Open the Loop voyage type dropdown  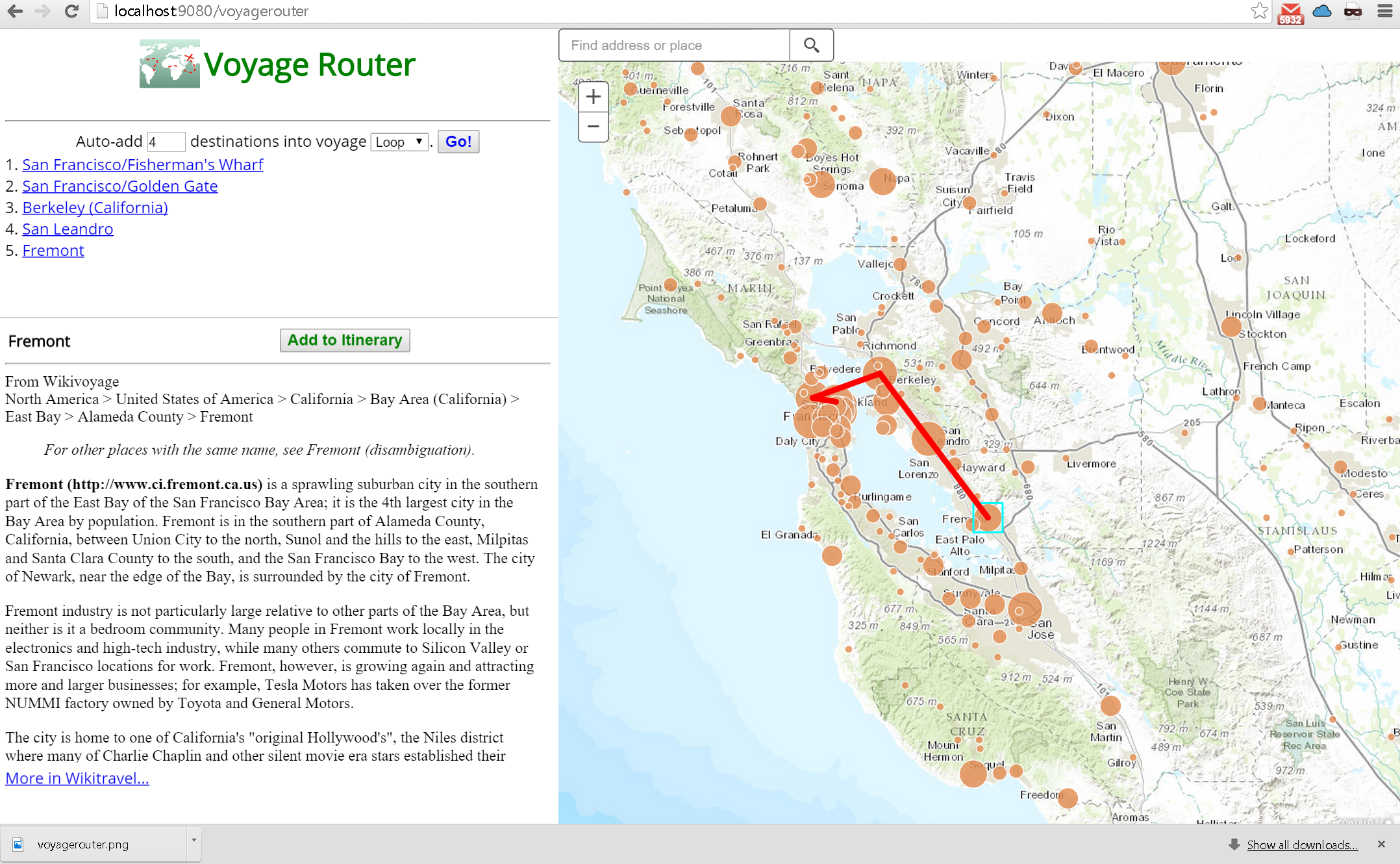[x=399, y=142]
